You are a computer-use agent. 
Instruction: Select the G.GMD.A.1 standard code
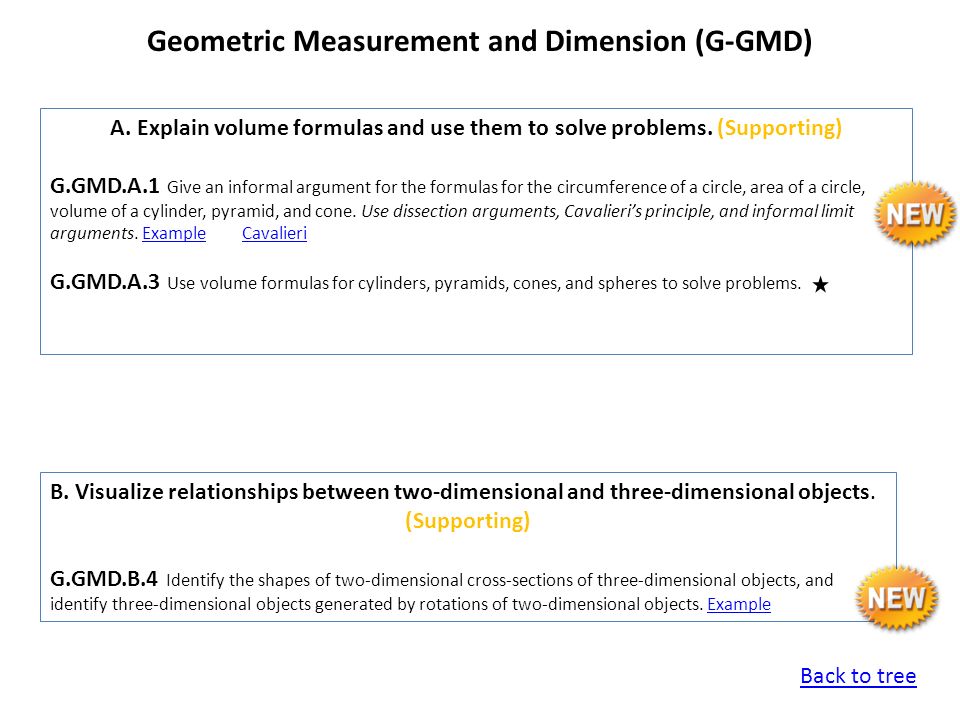click(105, 186)
